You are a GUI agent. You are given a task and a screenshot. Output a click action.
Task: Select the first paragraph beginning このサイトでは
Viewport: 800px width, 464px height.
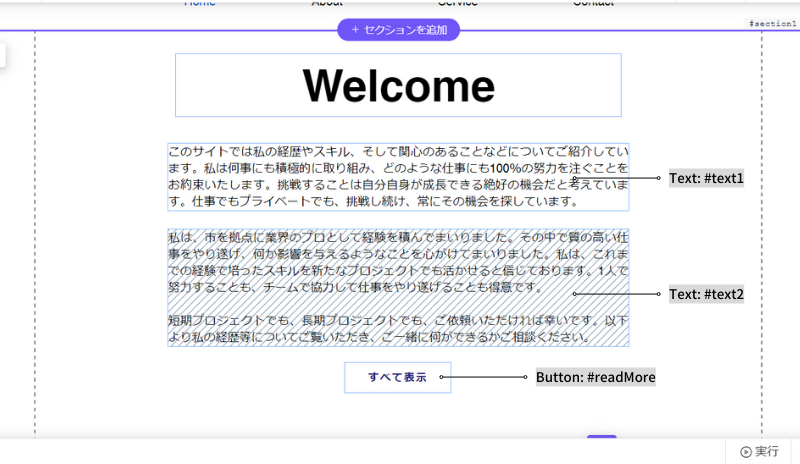coord(398,177)
